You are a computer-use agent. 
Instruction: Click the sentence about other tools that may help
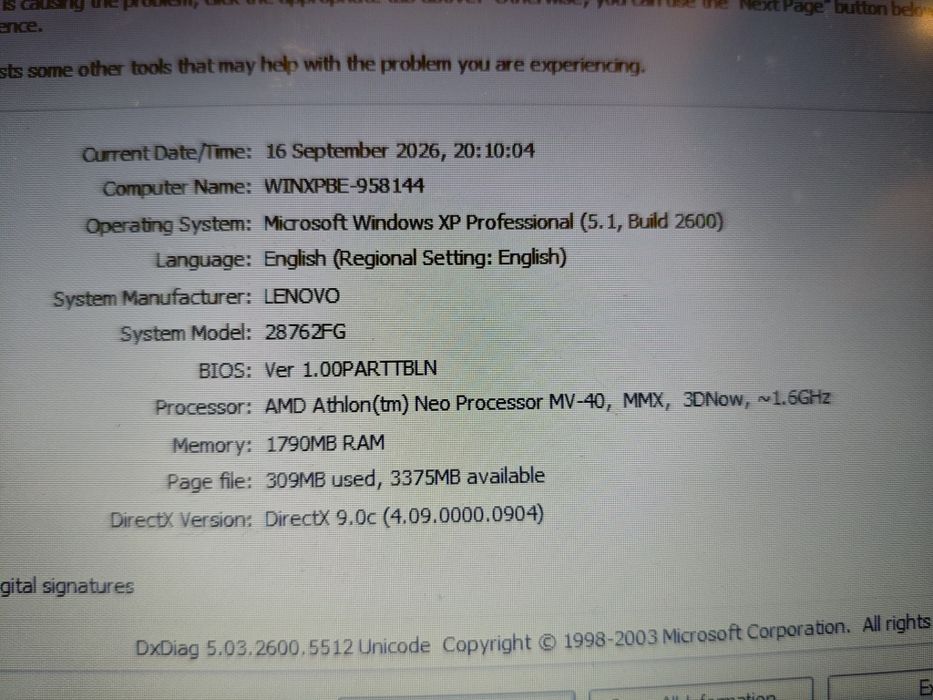322,66
